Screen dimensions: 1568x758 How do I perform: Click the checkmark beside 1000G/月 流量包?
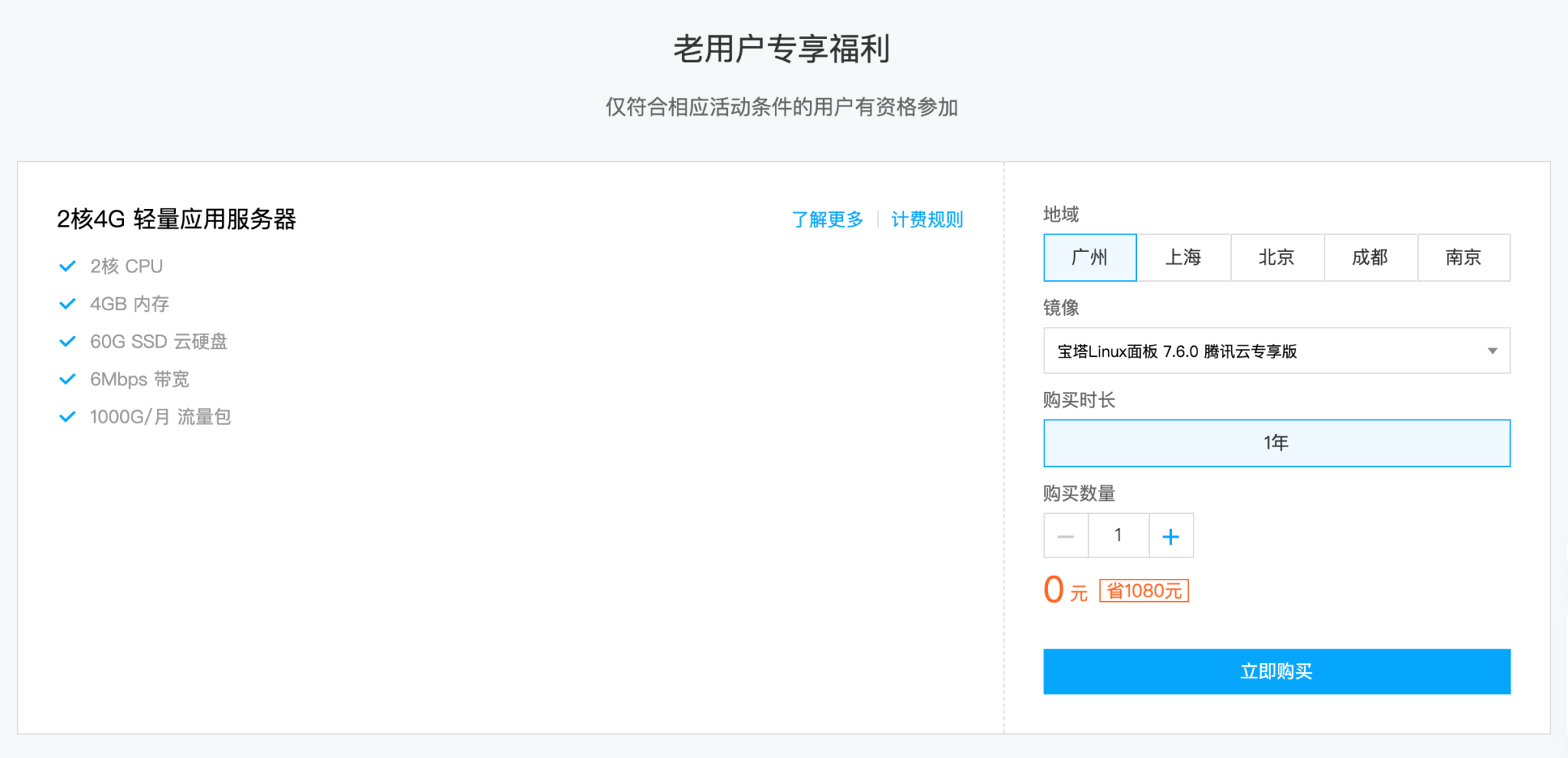(67, 417)
